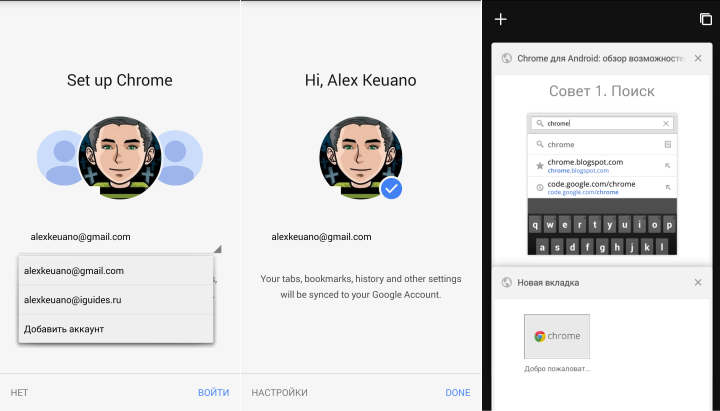Tap the 'p' key on preview keyboard
This screenshot has width=720, height=411.
pyautogui.click(x=669, y=225)
